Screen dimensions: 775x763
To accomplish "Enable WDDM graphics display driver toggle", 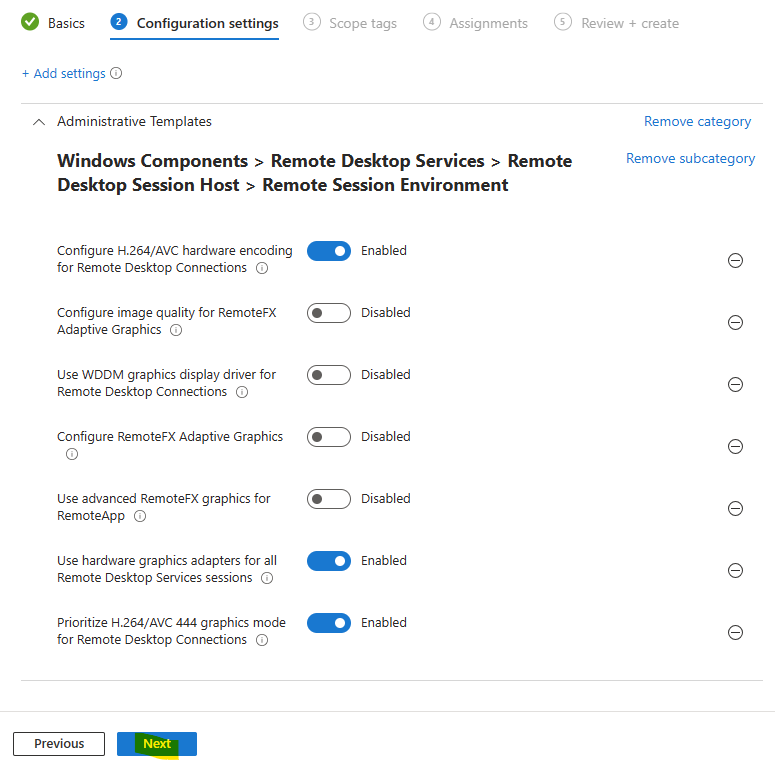I will tap(329, 375).
